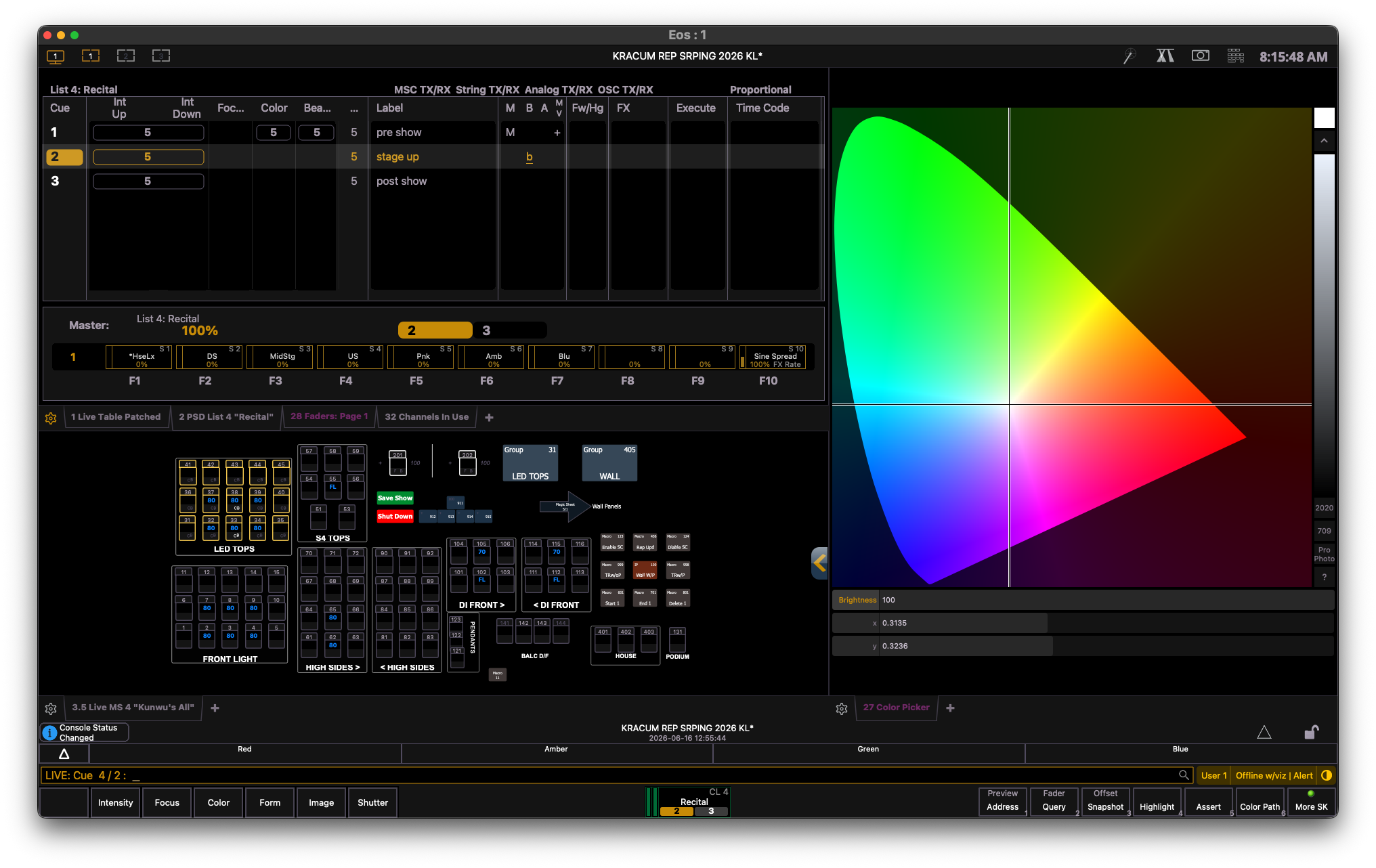Click the question mark help icon
The width and height of the screenshot is (1376, 868).
tap(1324, 578)
